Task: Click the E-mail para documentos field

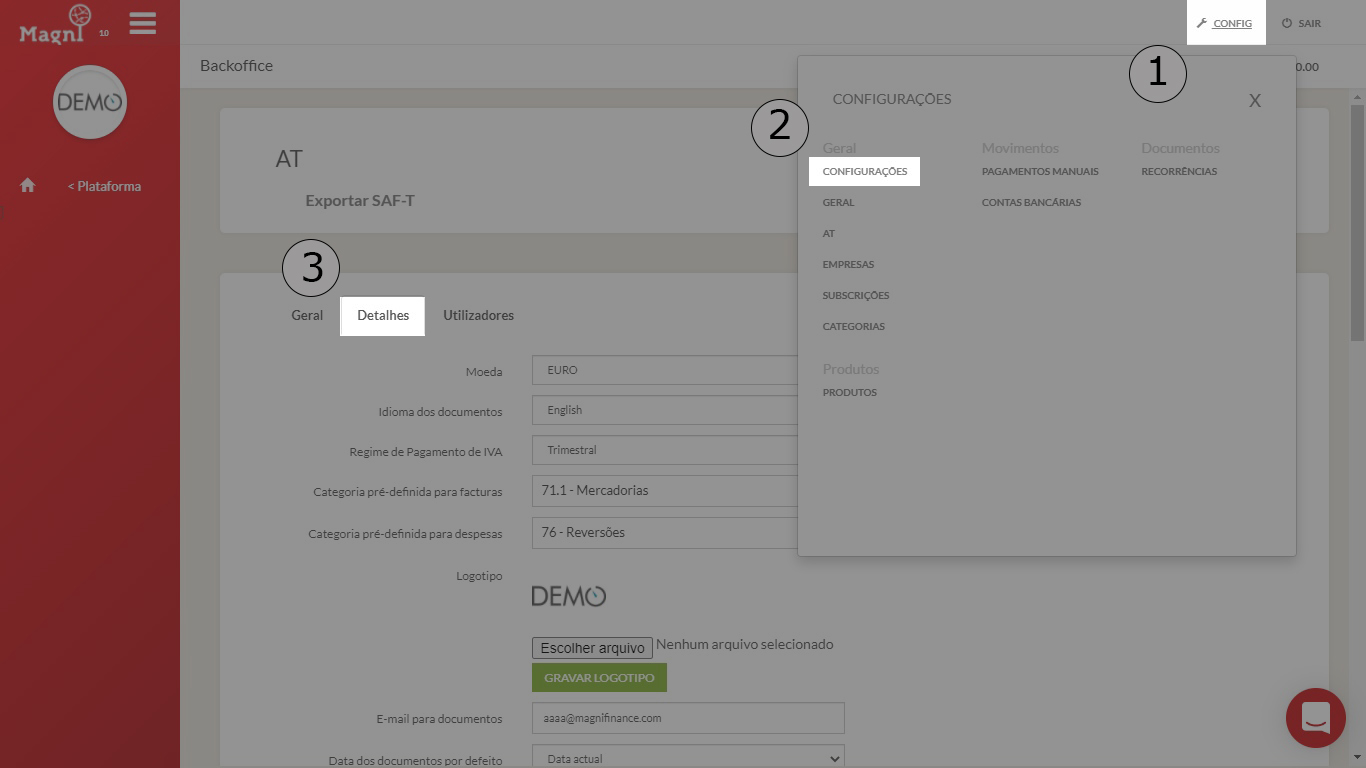Action: pos(688,718)
